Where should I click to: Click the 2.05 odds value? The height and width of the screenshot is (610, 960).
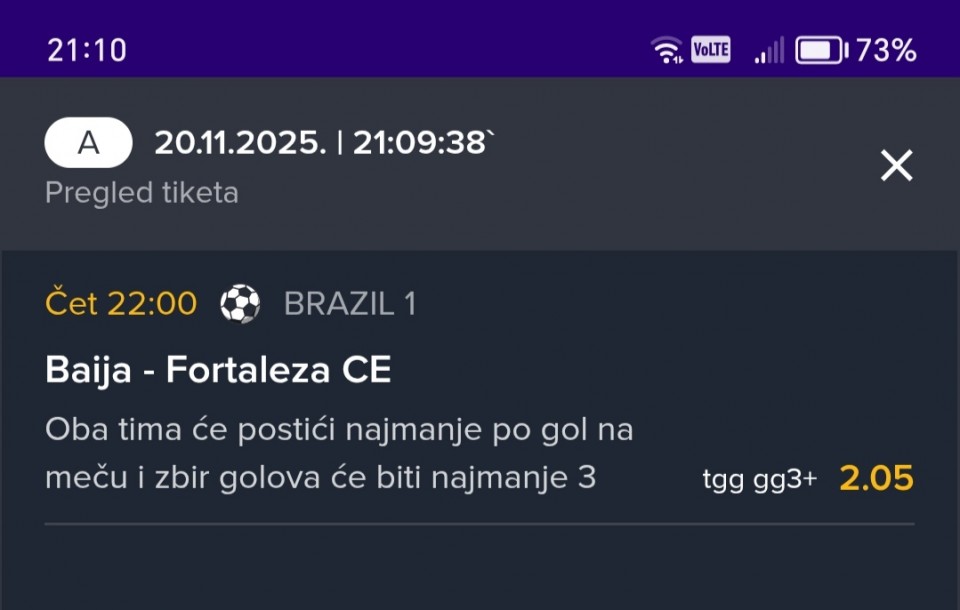(x=876, y=478)
